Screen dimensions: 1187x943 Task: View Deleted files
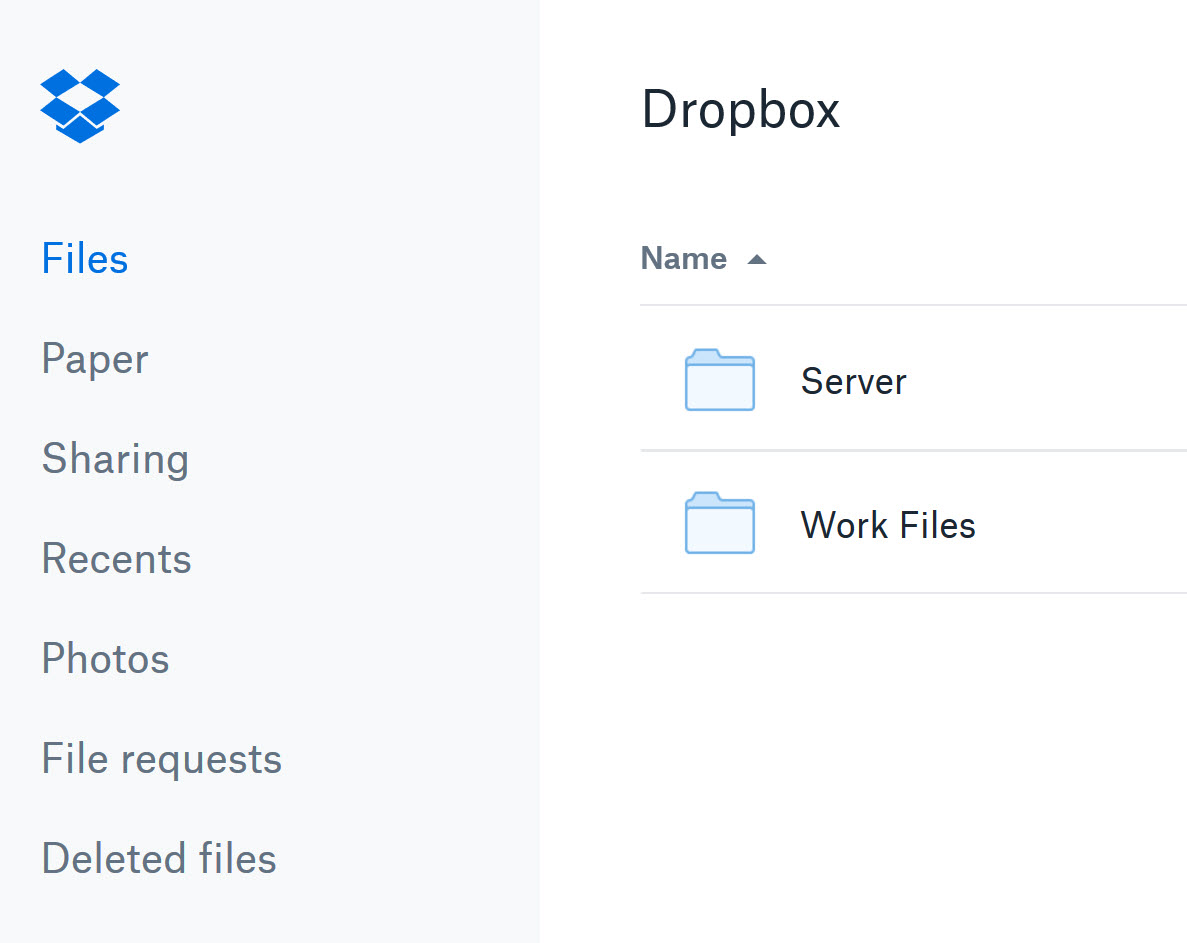[158, 858]
